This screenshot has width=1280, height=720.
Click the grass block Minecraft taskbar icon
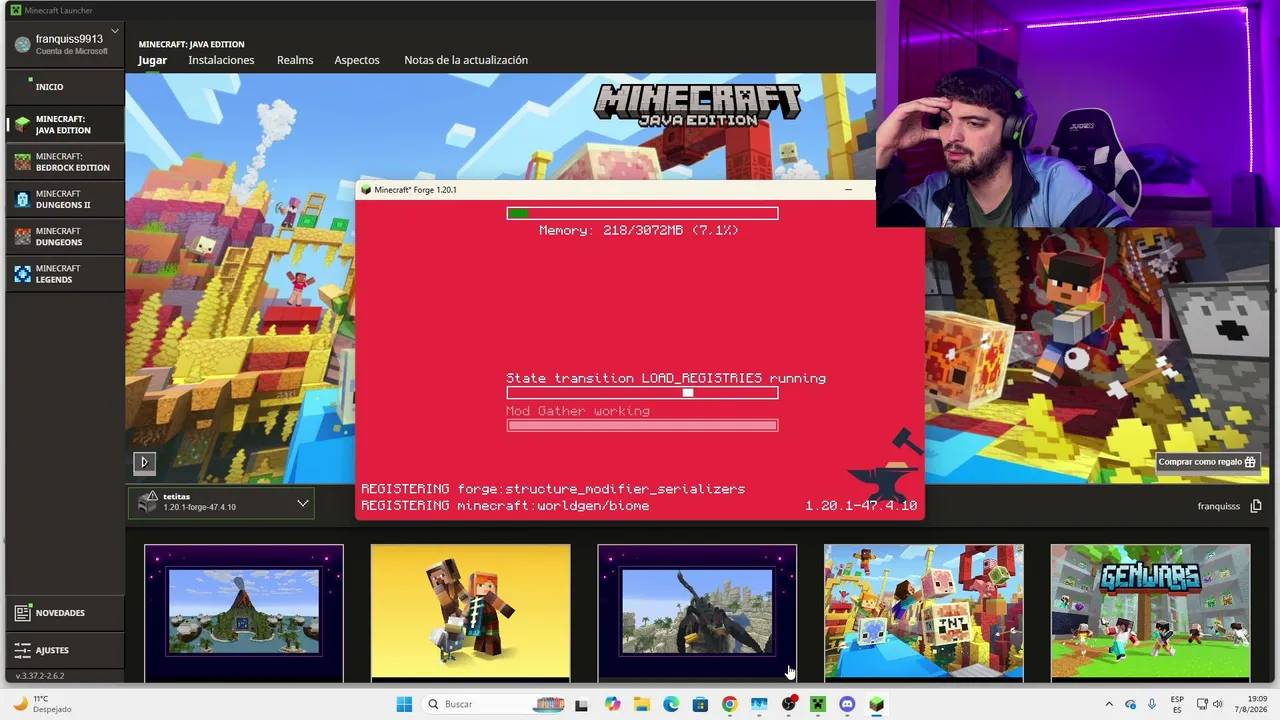click(877, 704)
